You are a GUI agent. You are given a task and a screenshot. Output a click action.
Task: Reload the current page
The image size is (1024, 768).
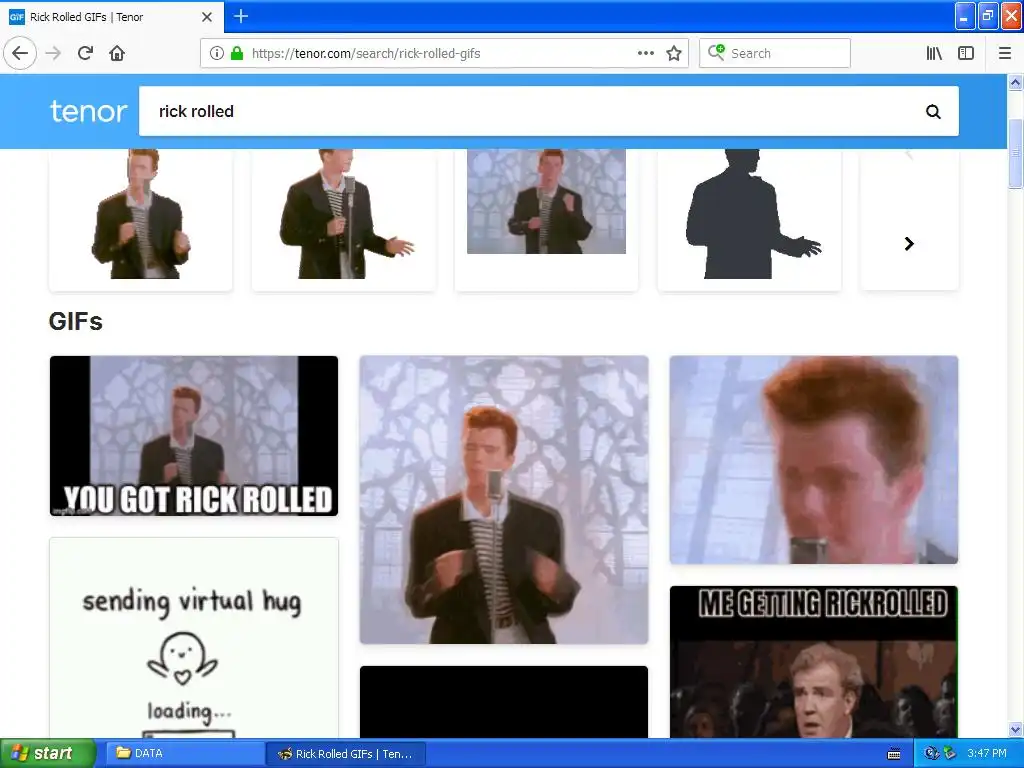tap(86, 53)
